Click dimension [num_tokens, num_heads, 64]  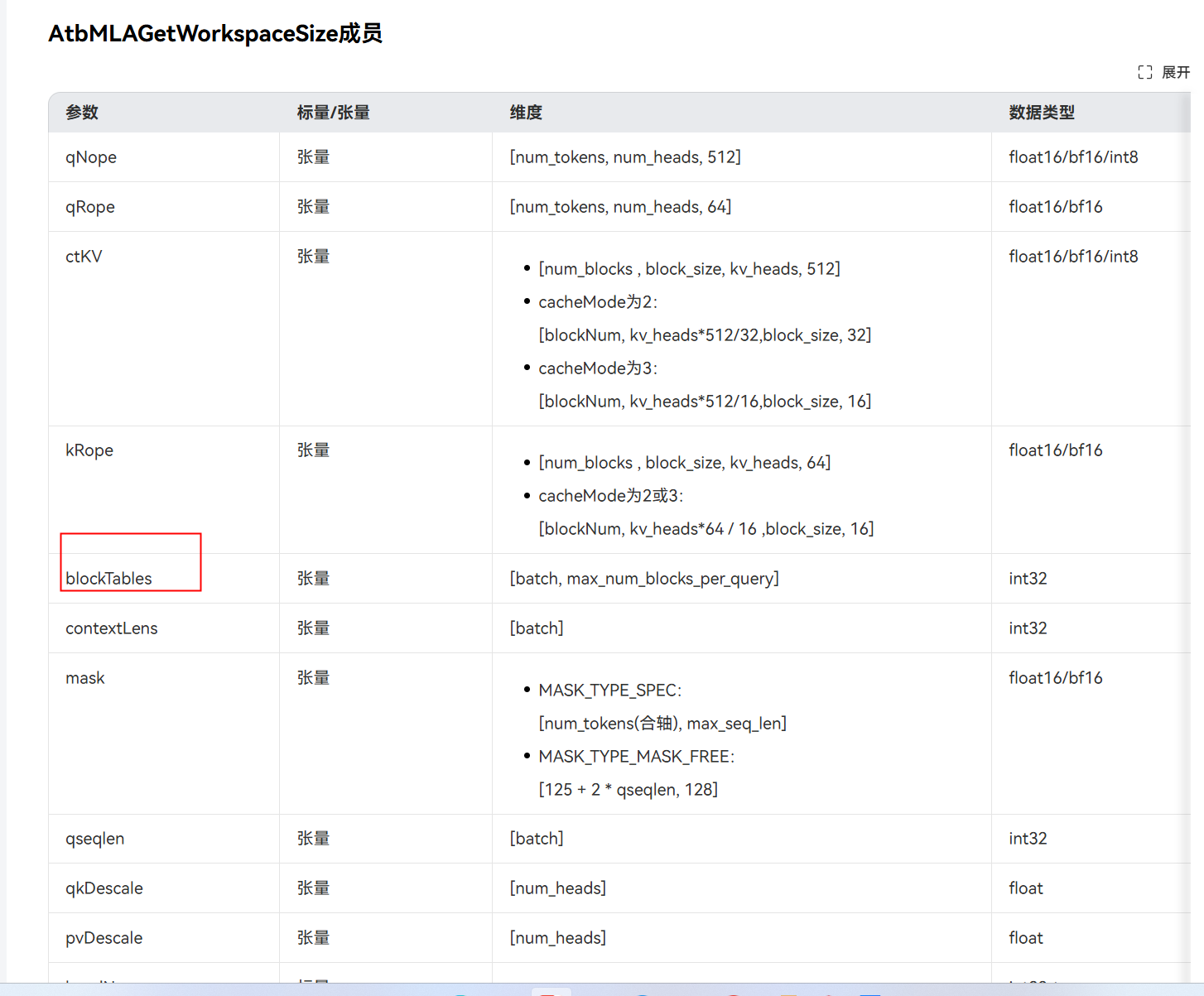(620, 207)
